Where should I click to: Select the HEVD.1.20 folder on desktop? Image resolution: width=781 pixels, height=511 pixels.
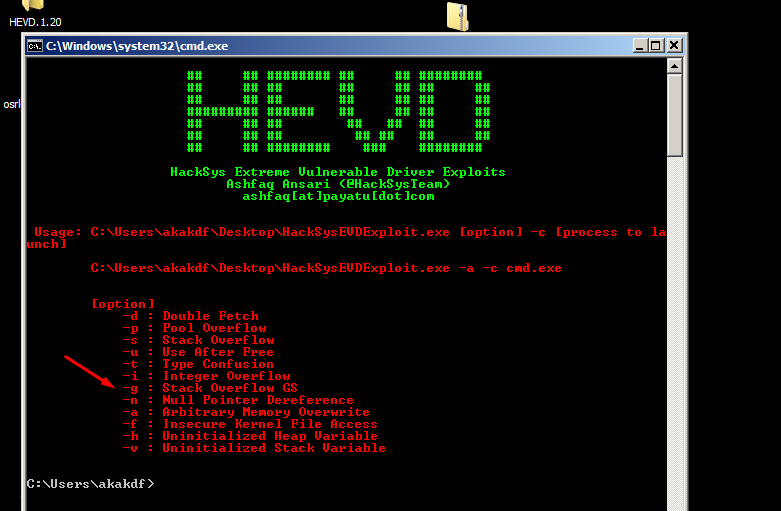[34, 12]
